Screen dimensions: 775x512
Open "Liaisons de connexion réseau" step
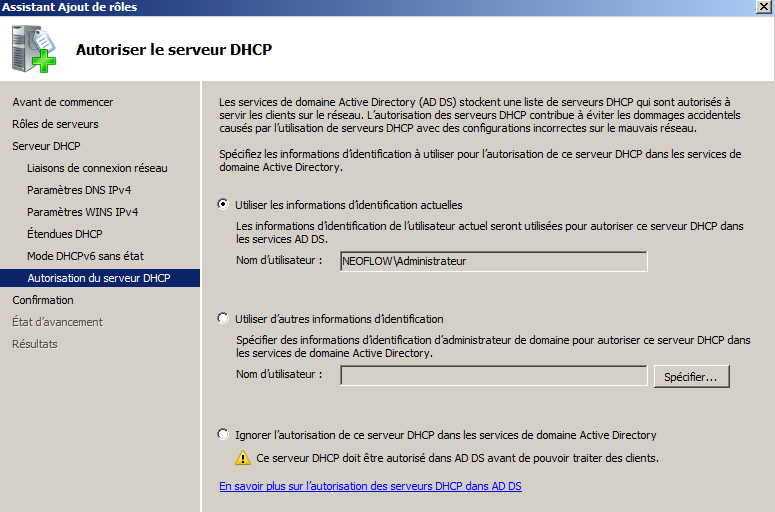click(97, 168)
